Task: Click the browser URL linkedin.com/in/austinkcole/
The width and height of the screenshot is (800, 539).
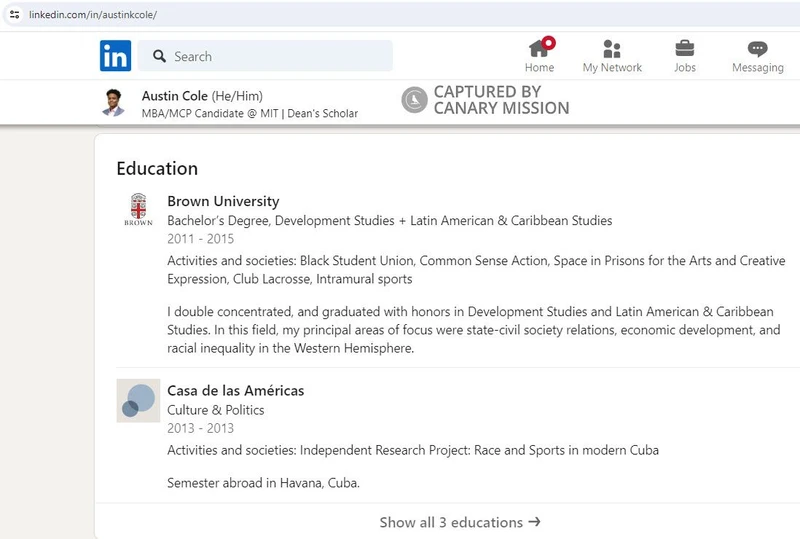Action: [93, 15]
